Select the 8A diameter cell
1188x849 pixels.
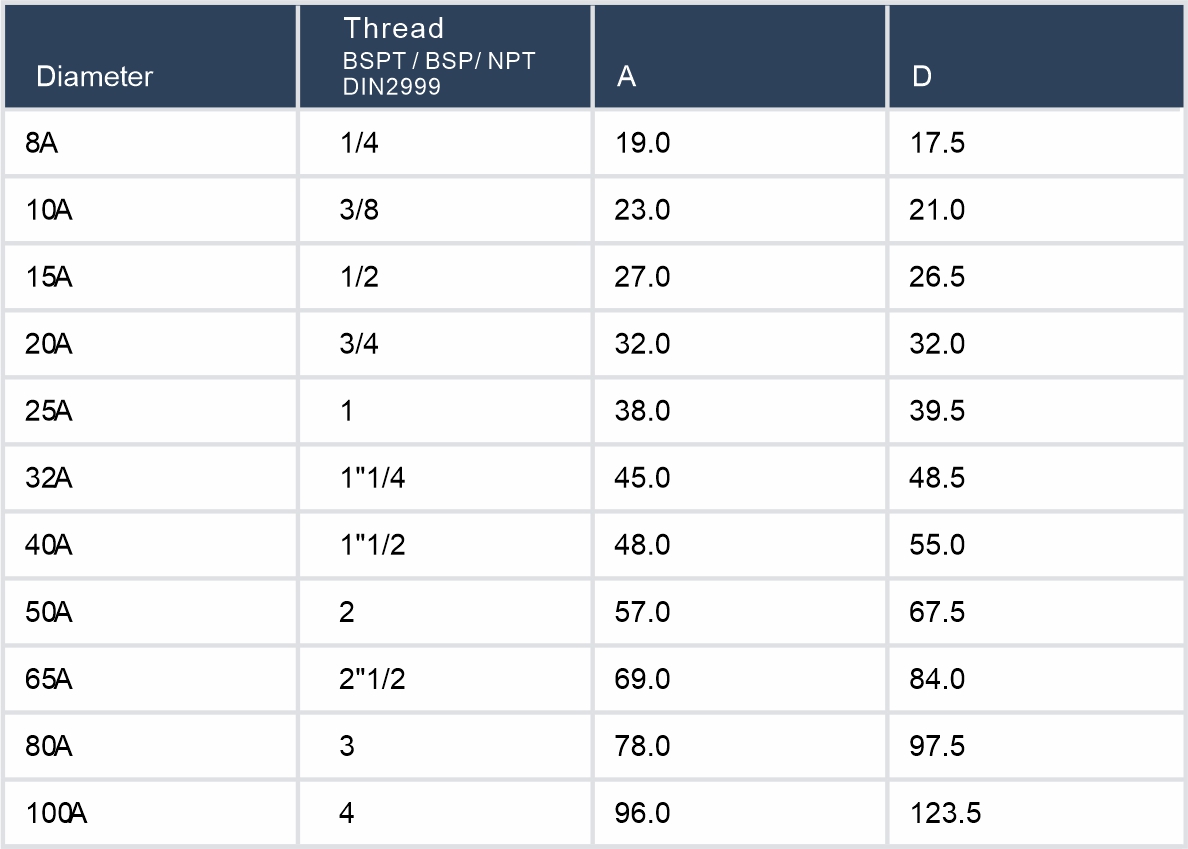point(43,143)
